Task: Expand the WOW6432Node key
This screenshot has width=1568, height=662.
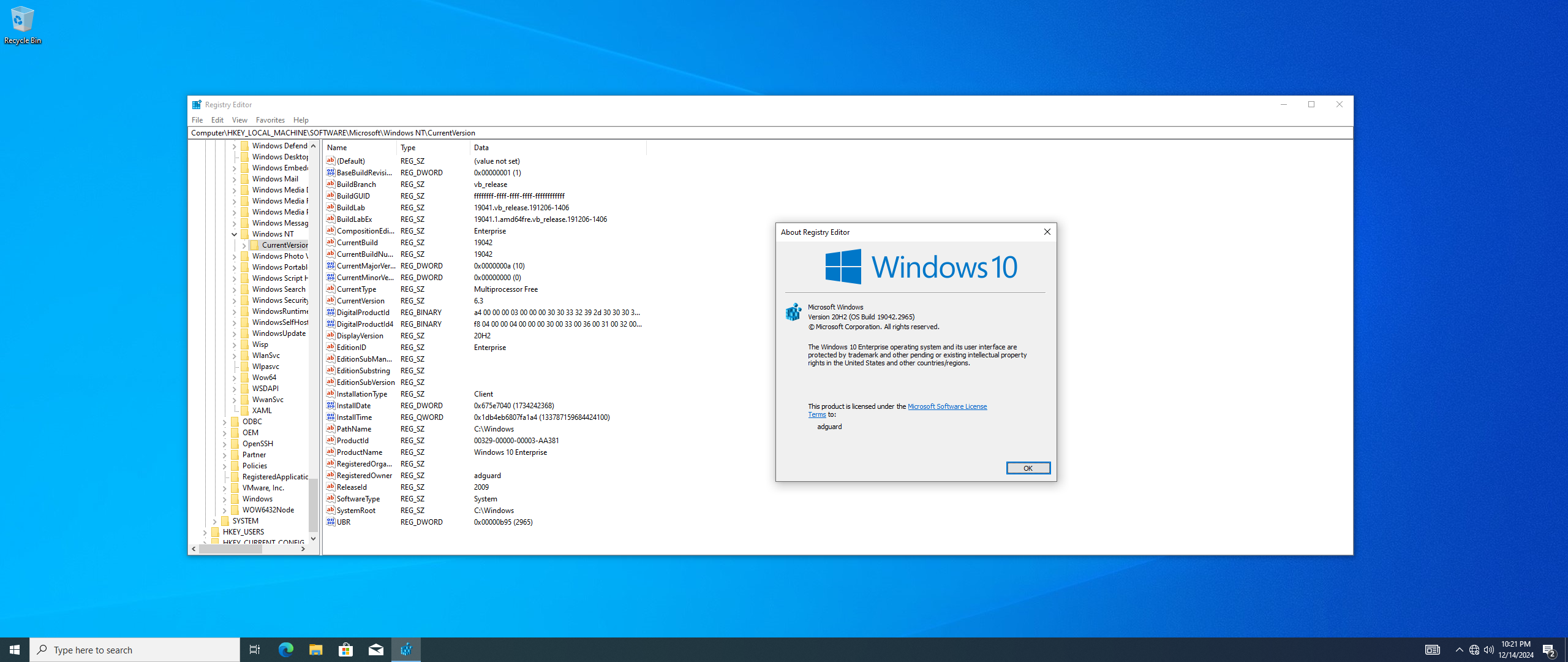Action: point(224,510)
